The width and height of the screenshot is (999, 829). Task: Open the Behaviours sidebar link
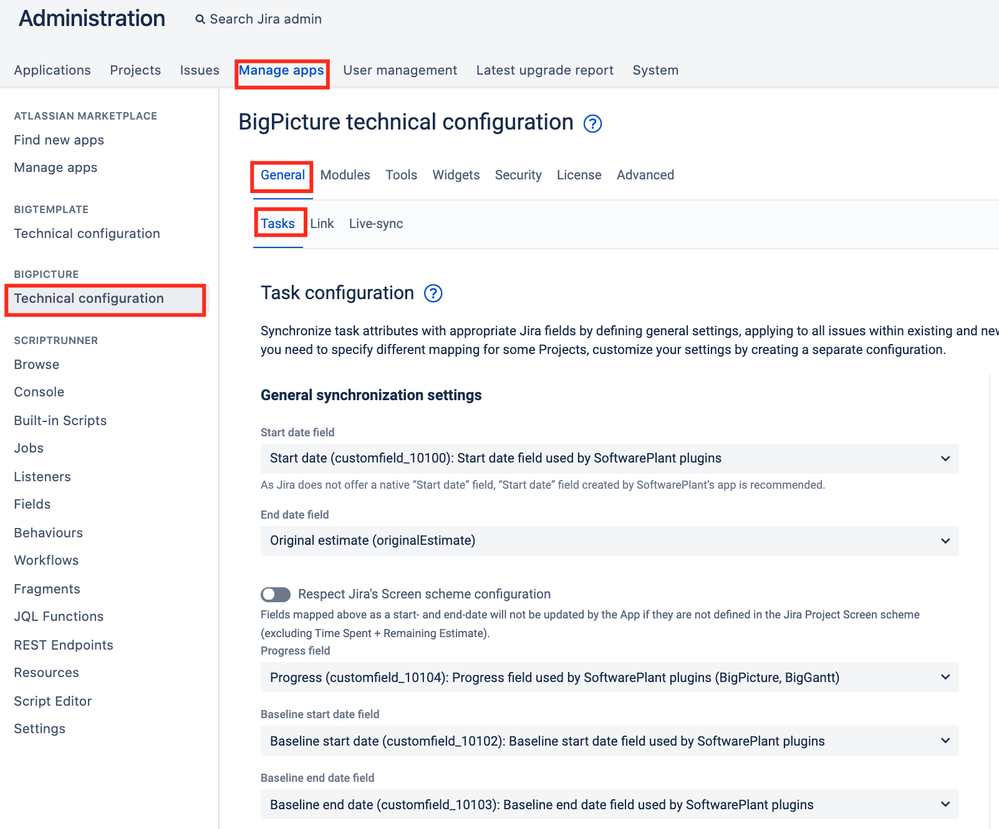48,533
